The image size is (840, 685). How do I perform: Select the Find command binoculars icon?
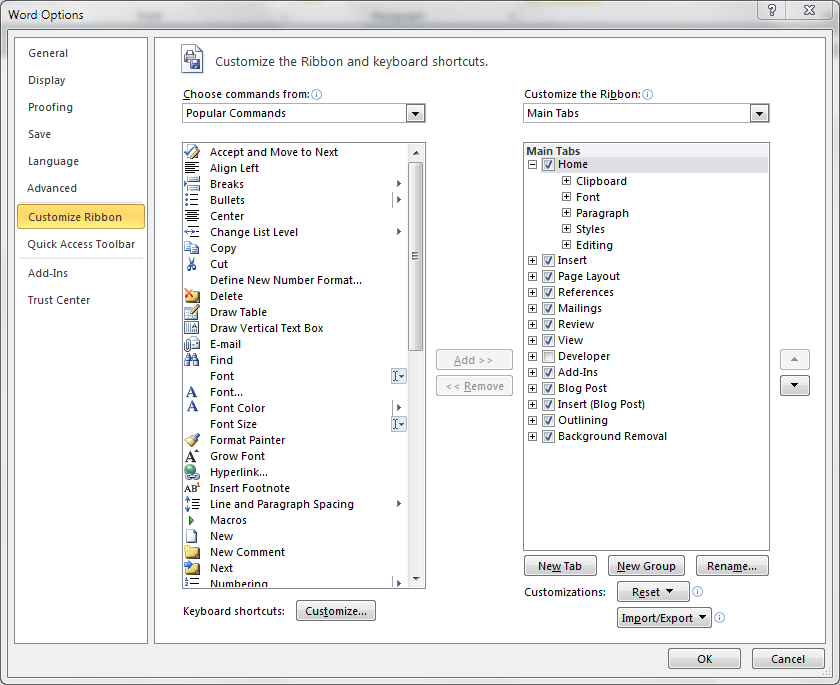pyautogui.click(x=194, y=360)
